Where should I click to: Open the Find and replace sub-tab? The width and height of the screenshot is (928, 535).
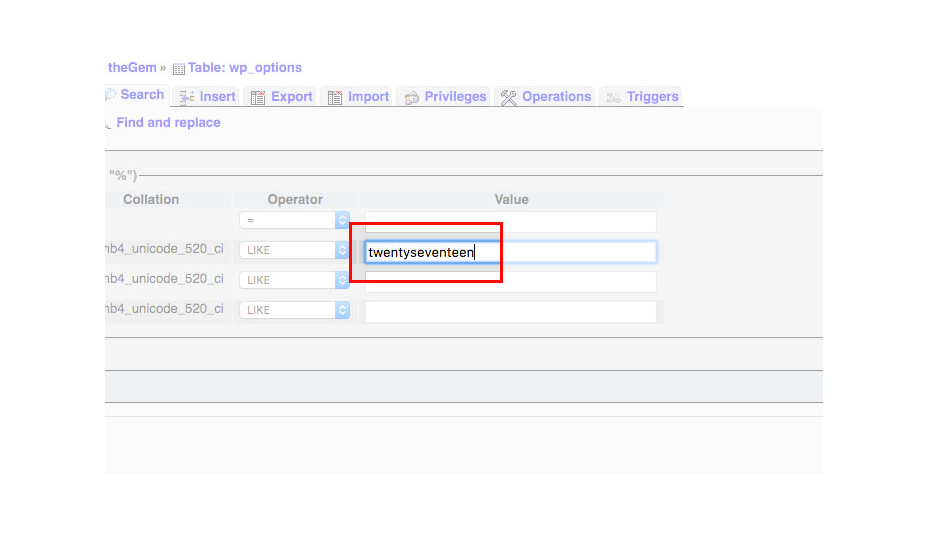(x=168, y=123)
